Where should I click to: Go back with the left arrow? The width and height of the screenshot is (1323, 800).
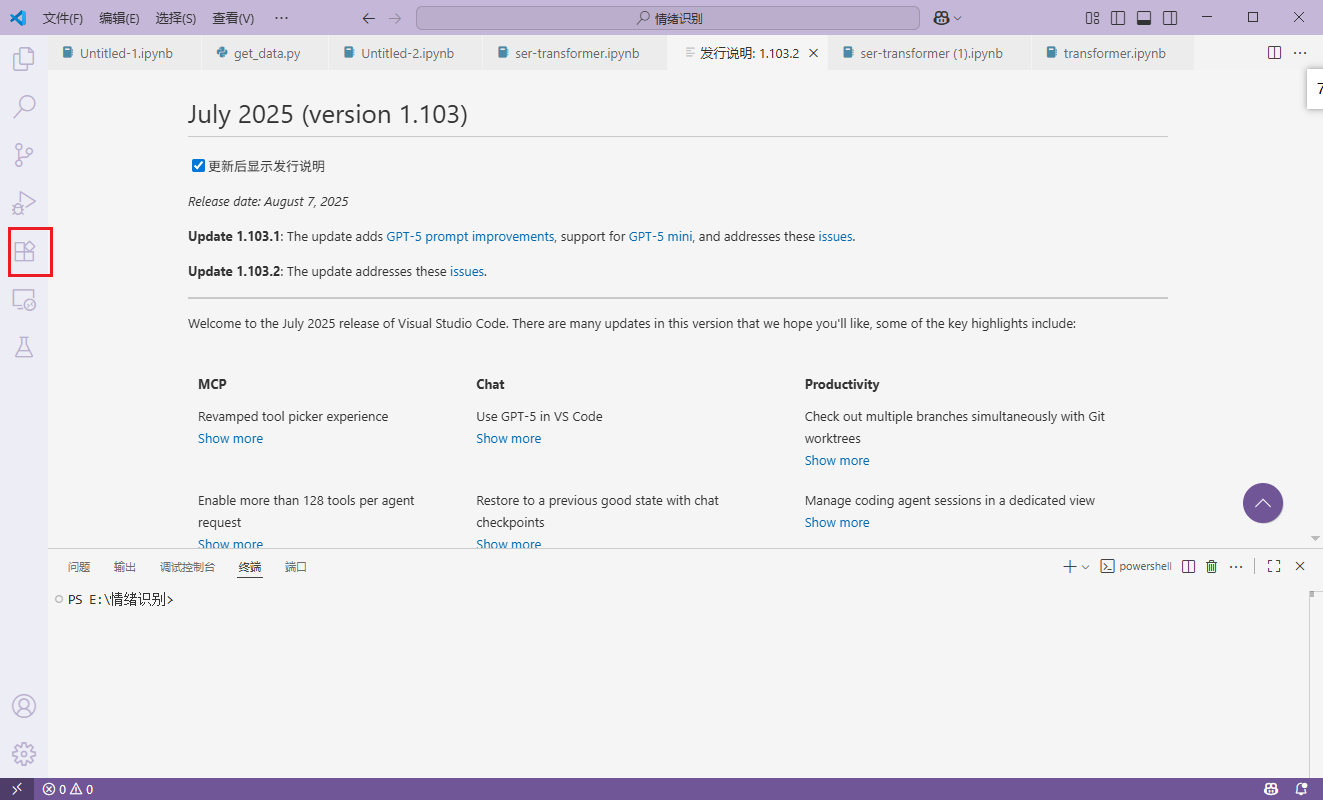tap(369, 18)
